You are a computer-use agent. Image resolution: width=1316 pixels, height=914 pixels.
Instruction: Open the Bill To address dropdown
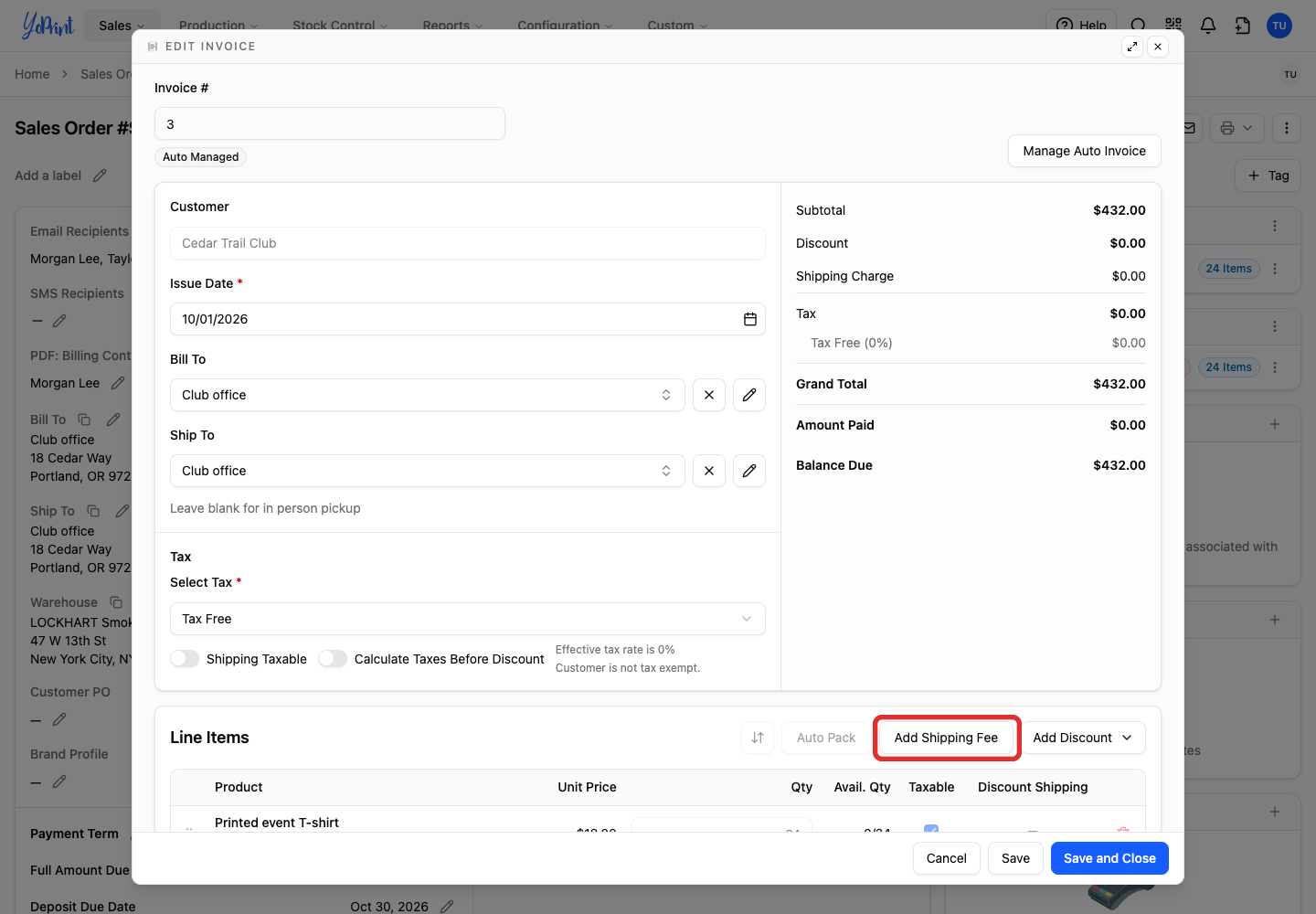tap(428, 395)
